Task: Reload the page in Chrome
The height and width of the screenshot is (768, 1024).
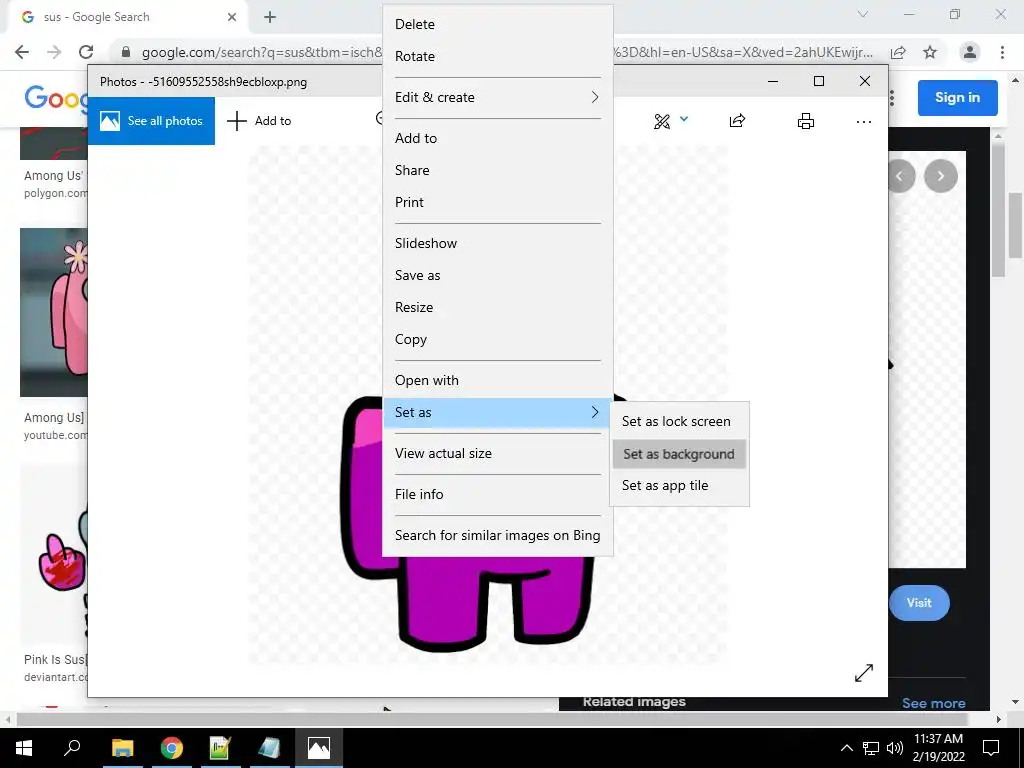Action: [86, 52]
